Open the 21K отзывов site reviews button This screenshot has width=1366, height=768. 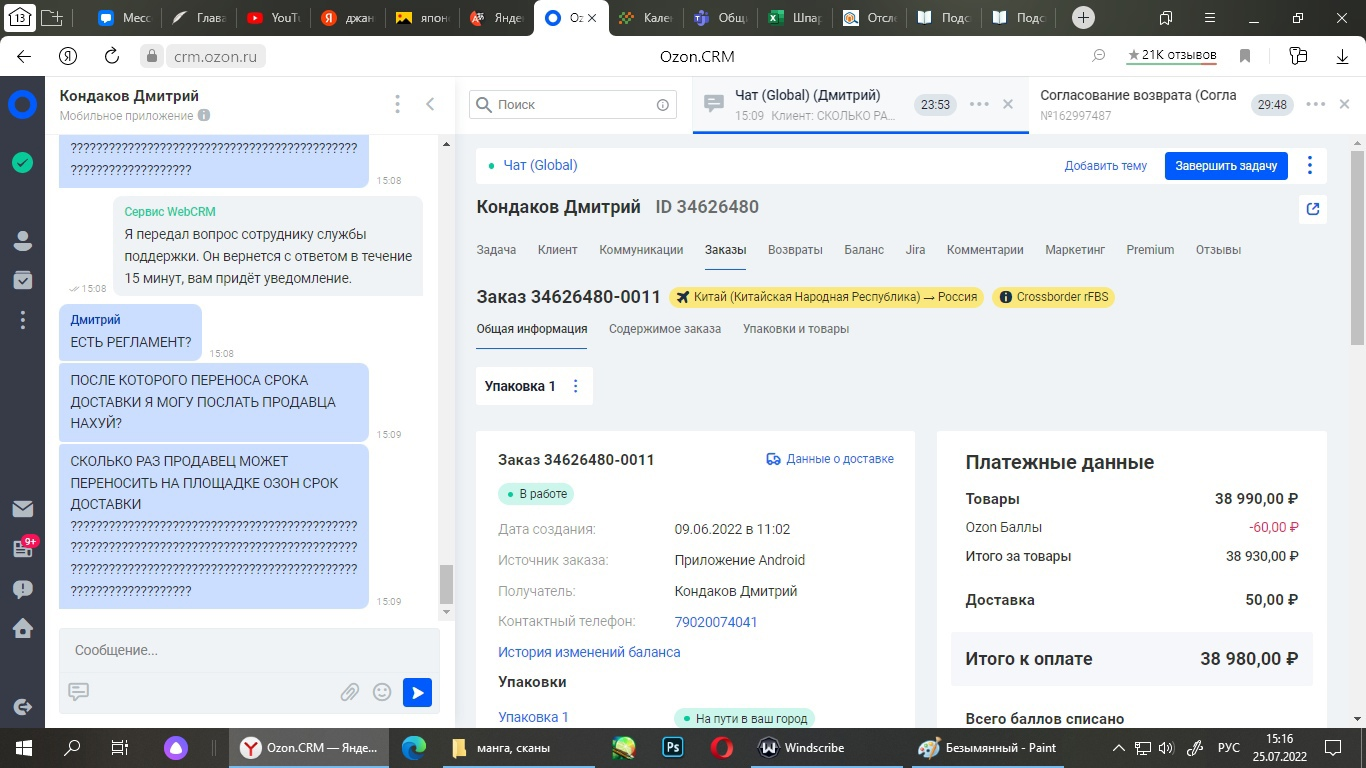1171,56
